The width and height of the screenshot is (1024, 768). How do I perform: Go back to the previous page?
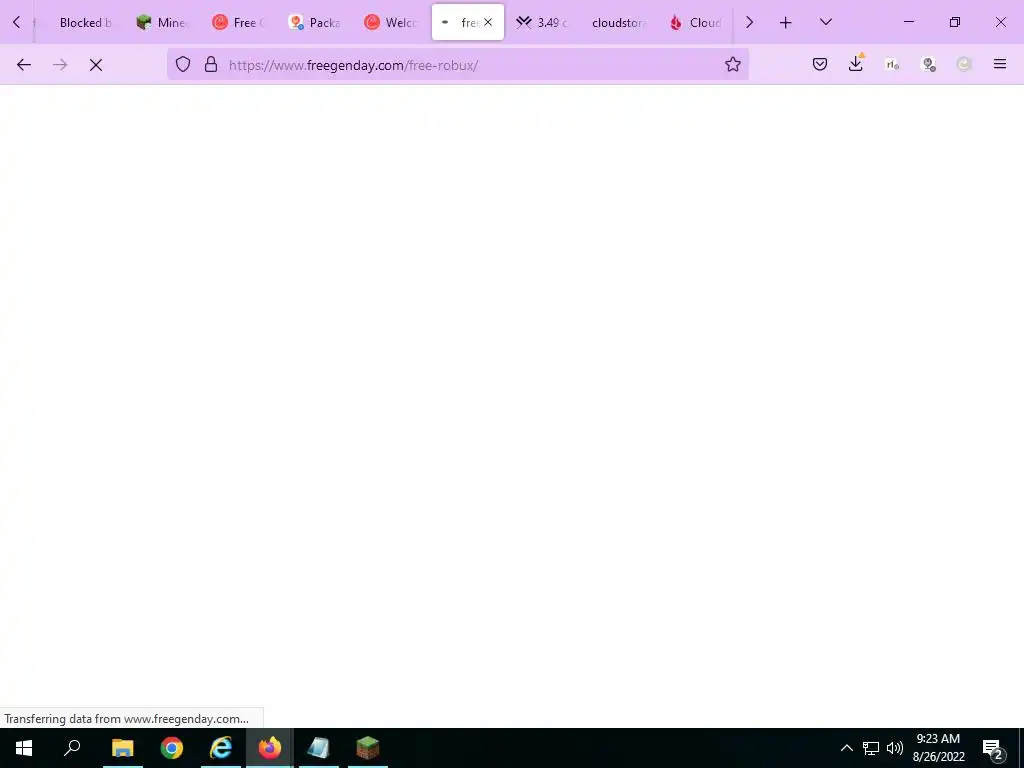click(x=24, y=65)
